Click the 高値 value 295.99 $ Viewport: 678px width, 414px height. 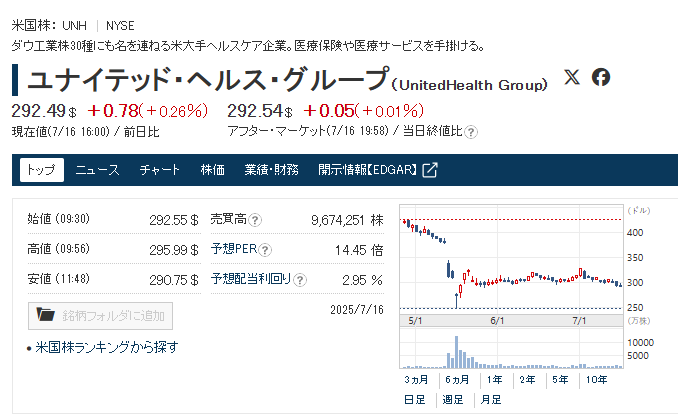click(174, 250)
